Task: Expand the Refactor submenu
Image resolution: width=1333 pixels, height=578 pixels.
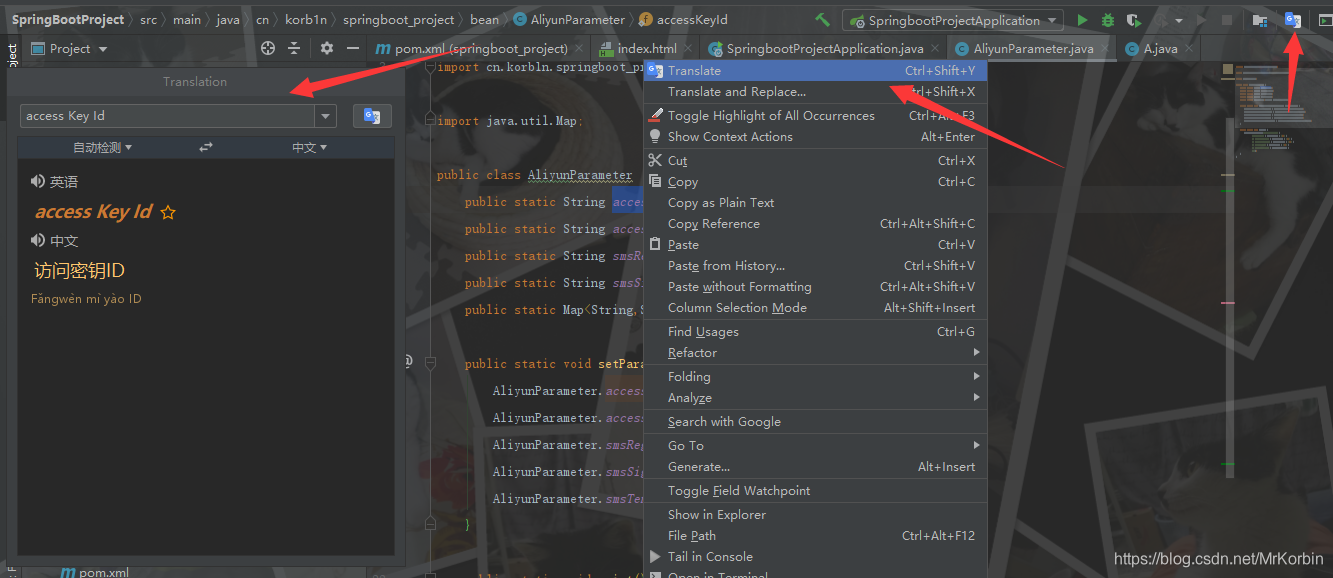Action: tap(815, 352)
